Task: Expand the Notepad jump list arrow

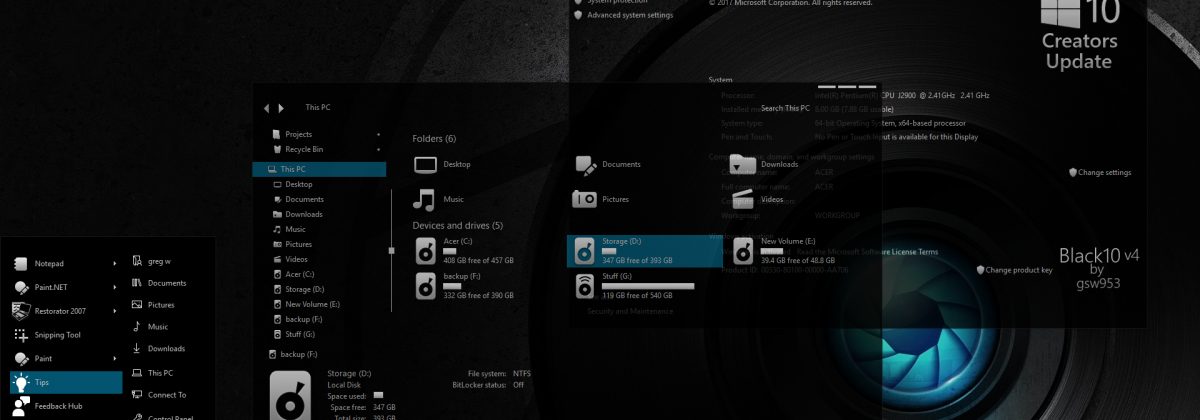Action: [x=115, y=264]
